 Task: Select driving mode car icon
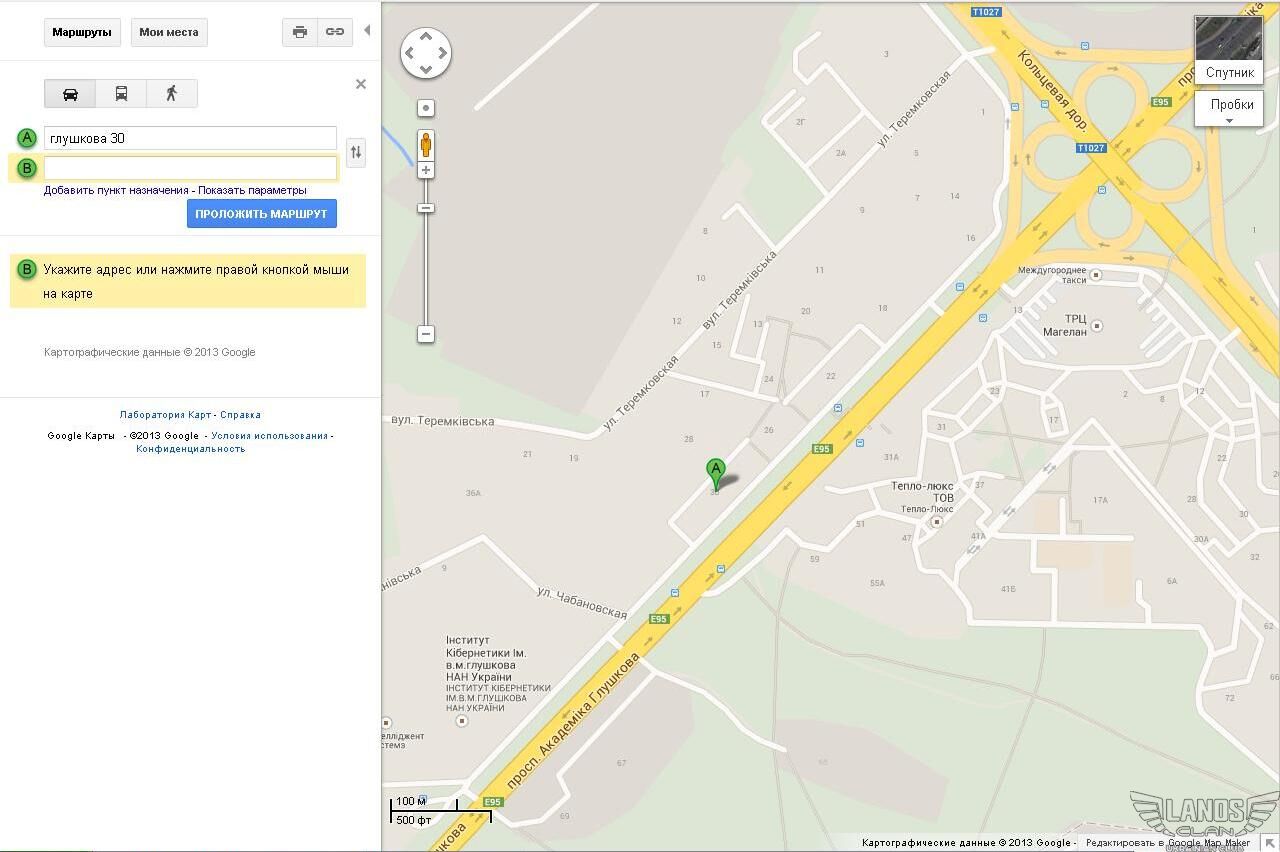[x=70, y=94]
